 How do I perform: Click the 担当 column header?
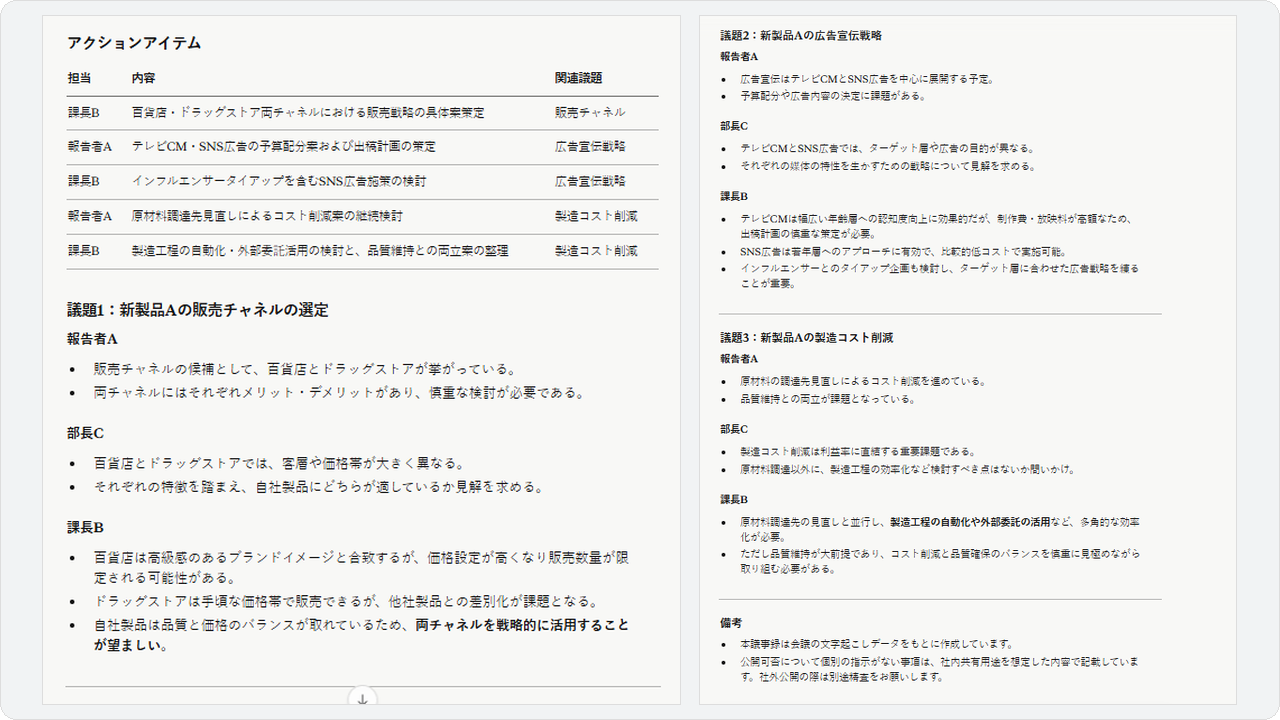(80, 78)
